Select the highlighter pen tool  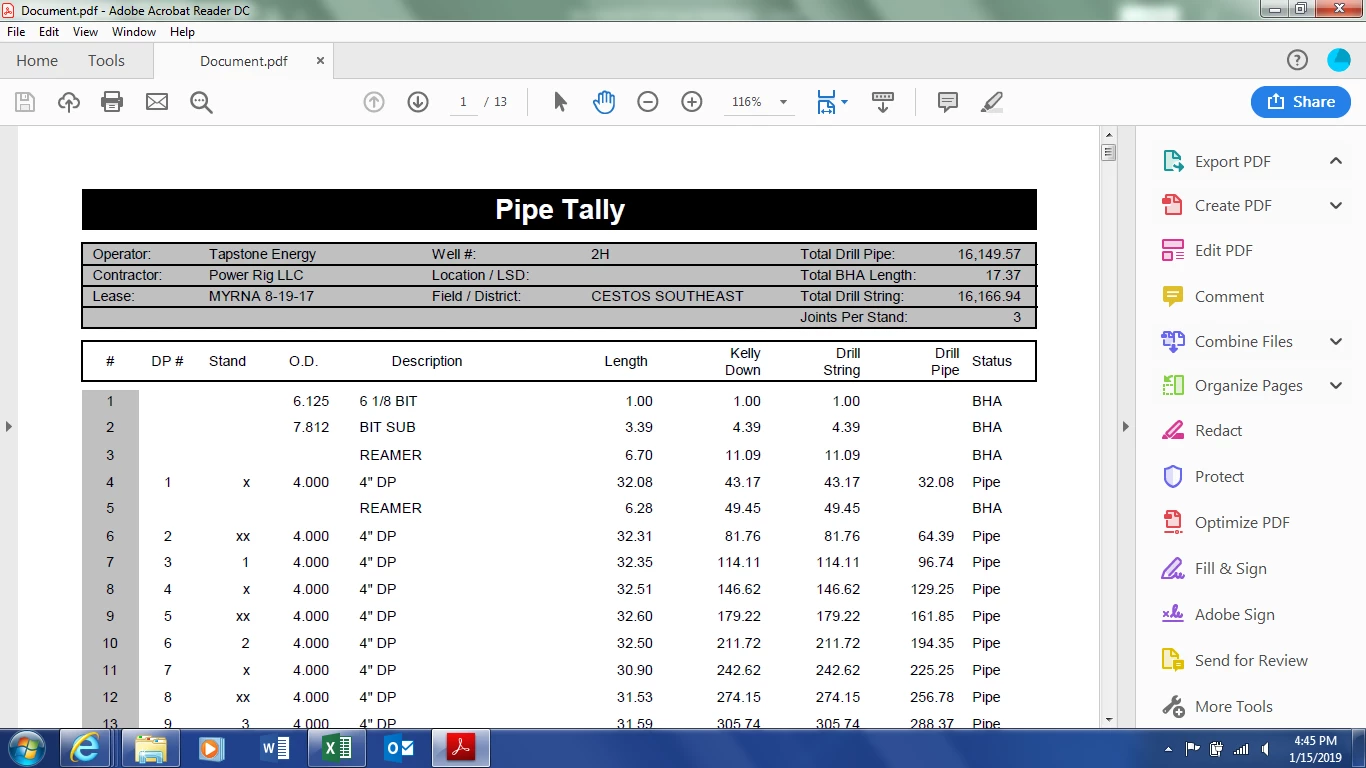(992, 102)
